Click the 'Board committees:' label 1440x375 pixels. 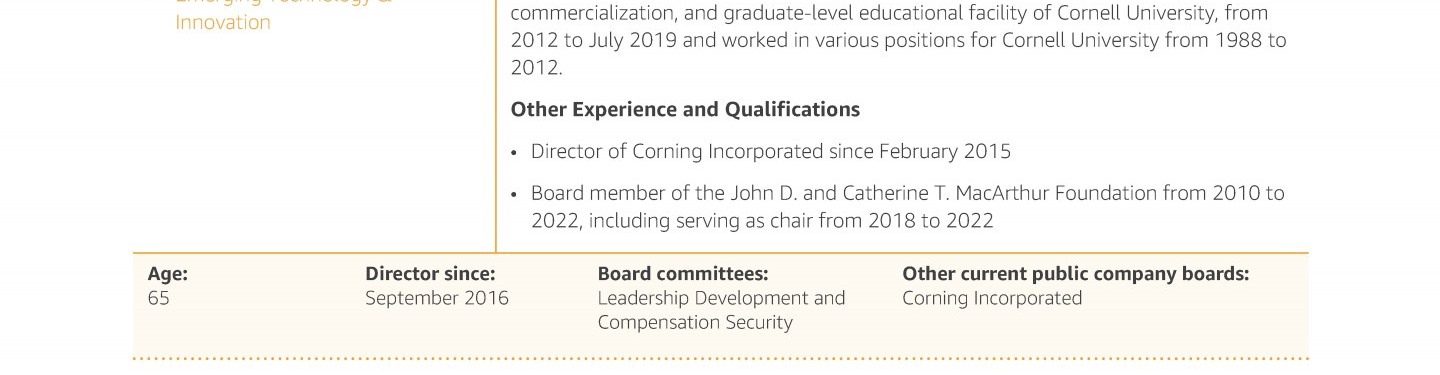[x=683, y=274]
